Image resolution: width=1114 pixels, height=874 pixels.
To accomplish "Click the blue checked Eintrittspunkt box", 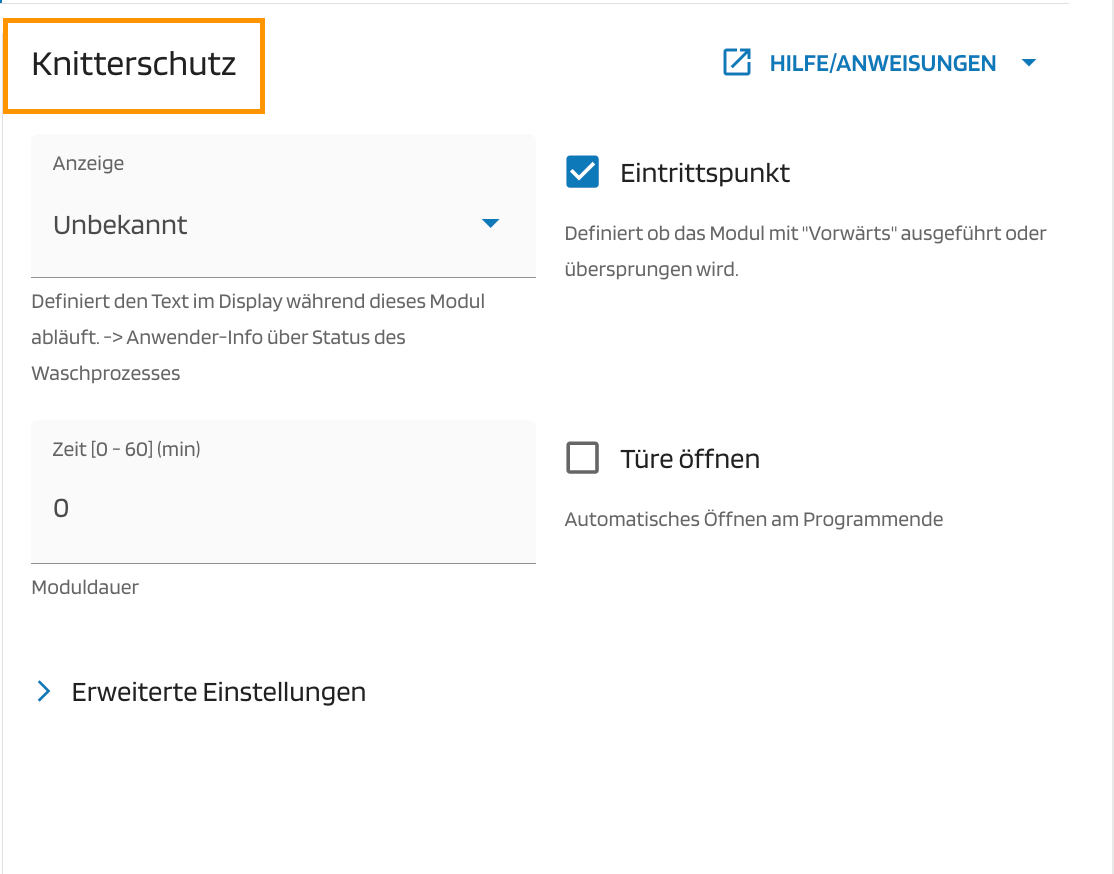I will click(582, 171).
